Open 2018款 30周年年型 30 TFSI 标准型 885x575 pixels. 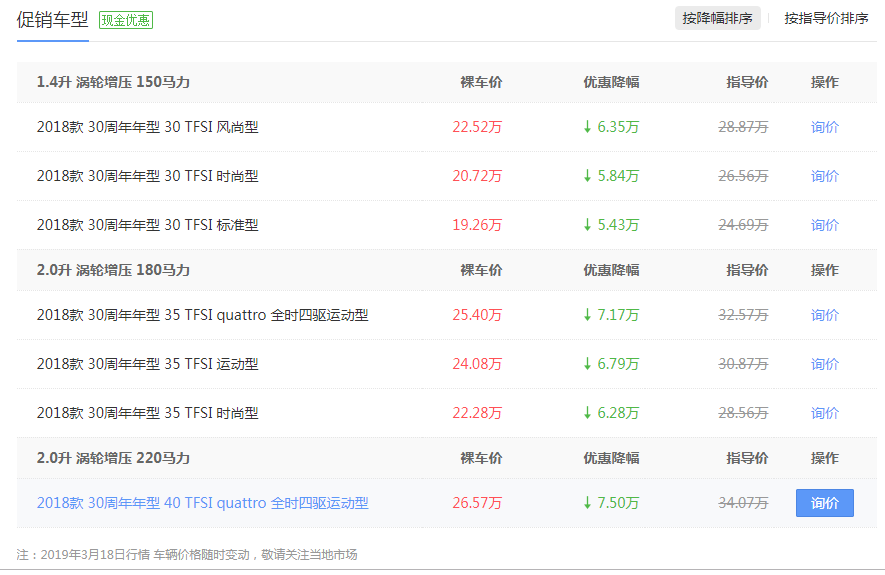[x=147, y=225]
